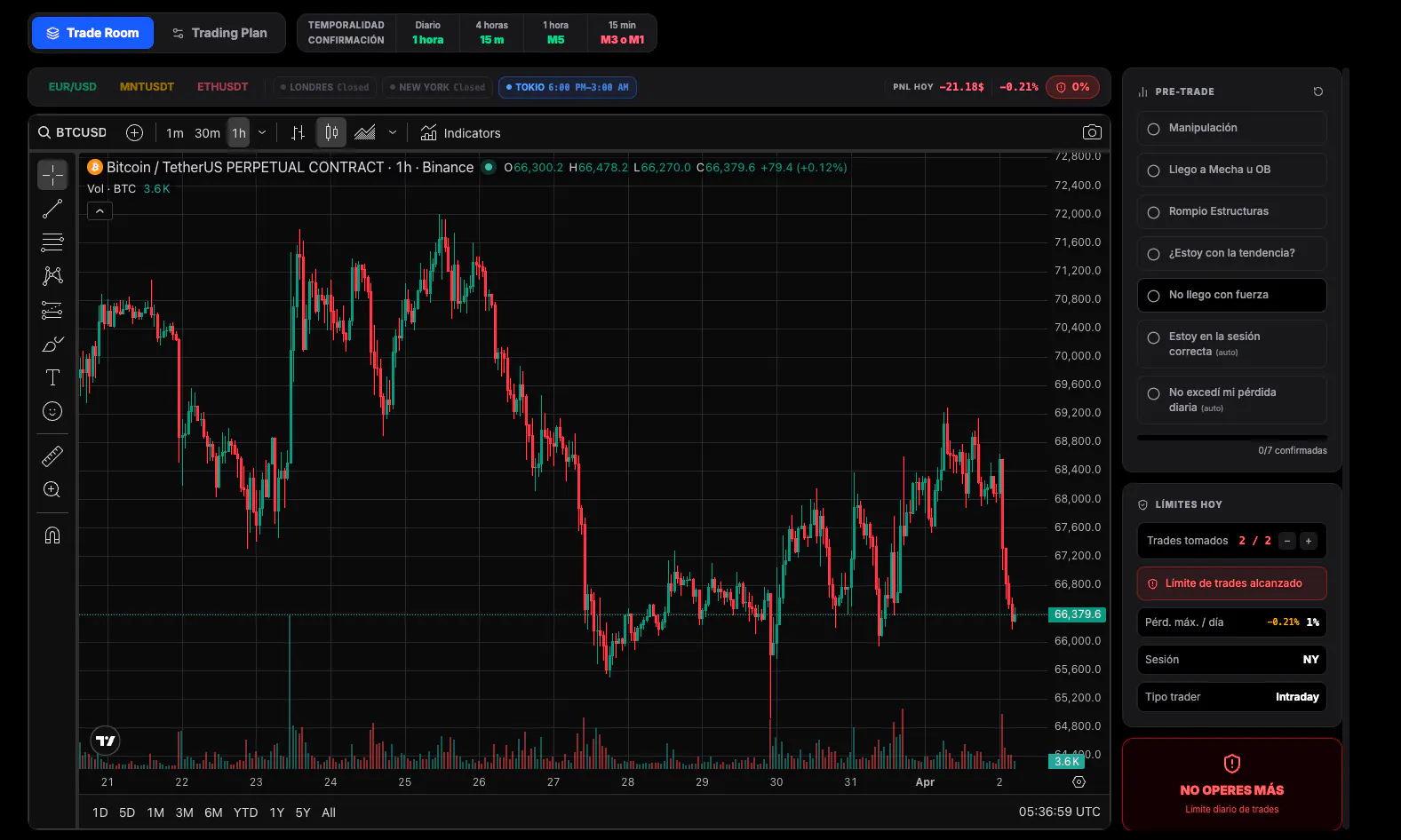This screenshot has width=1401, height=840.
Task: Open chart settings gear on time axis
Action: 1079,782
